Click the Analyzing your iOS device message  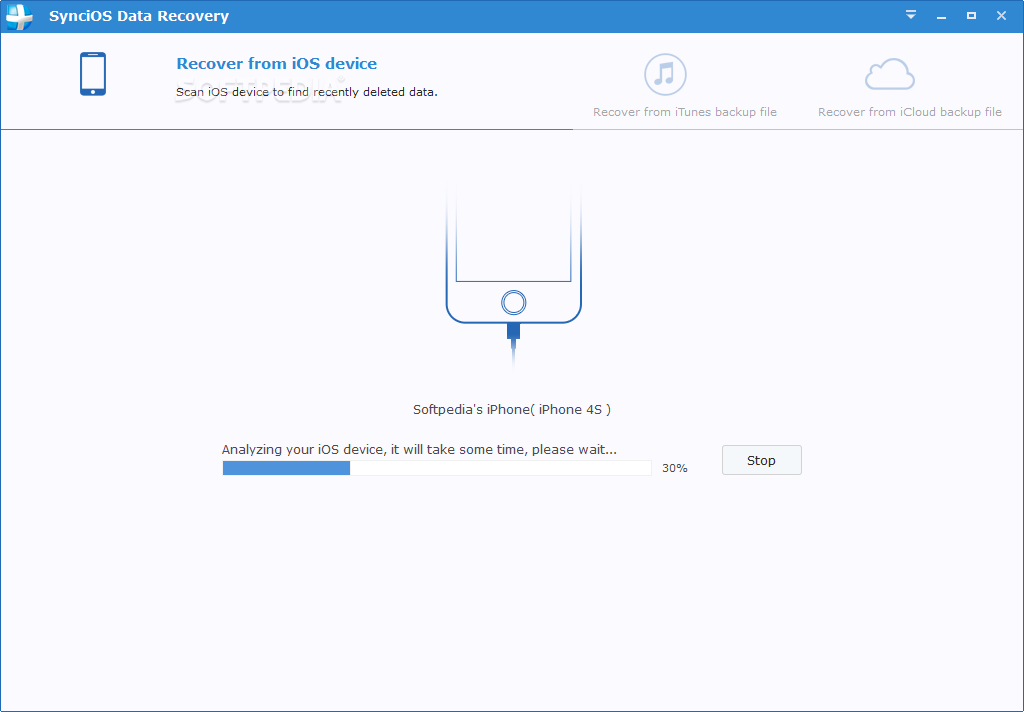pos(419,449)
